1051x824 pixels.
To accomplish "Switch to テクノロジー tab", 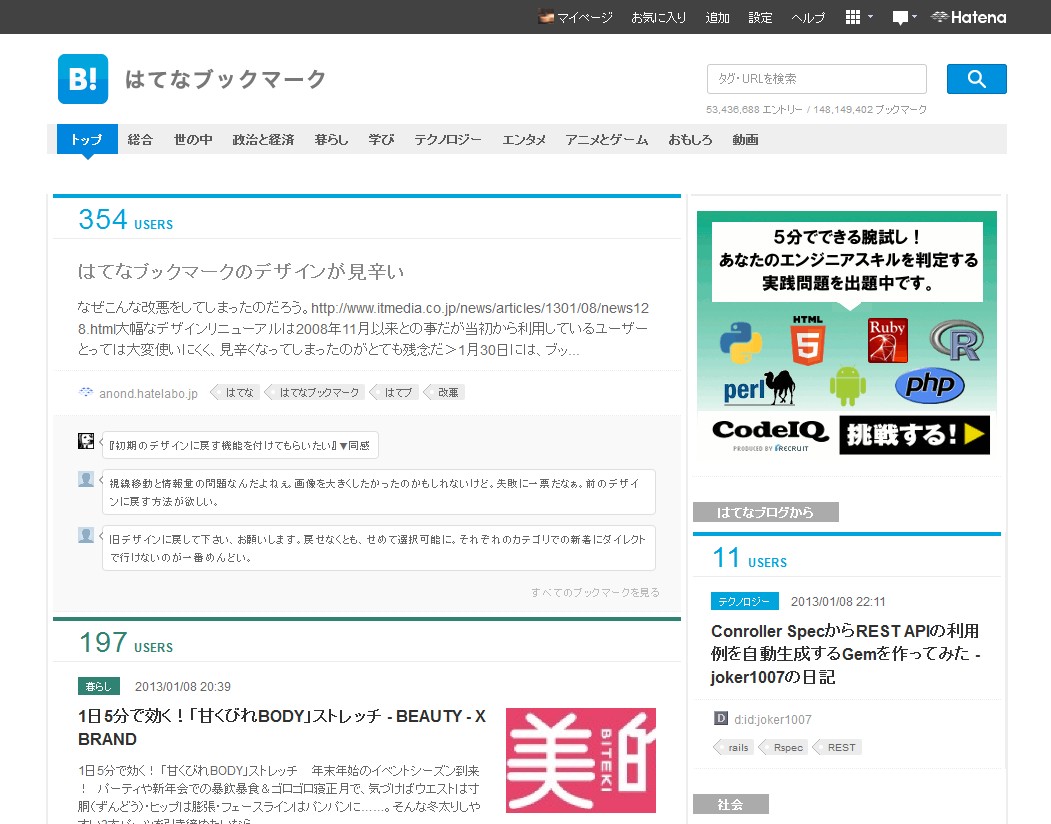I will click(x=448, y=139).
